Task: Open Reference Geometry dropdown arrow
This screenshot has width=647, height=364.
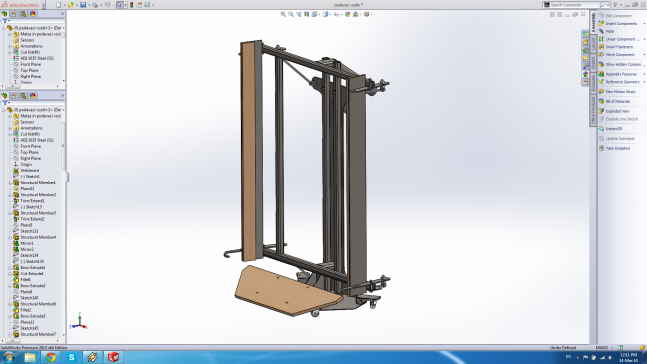Action: (x=644, y=82)
